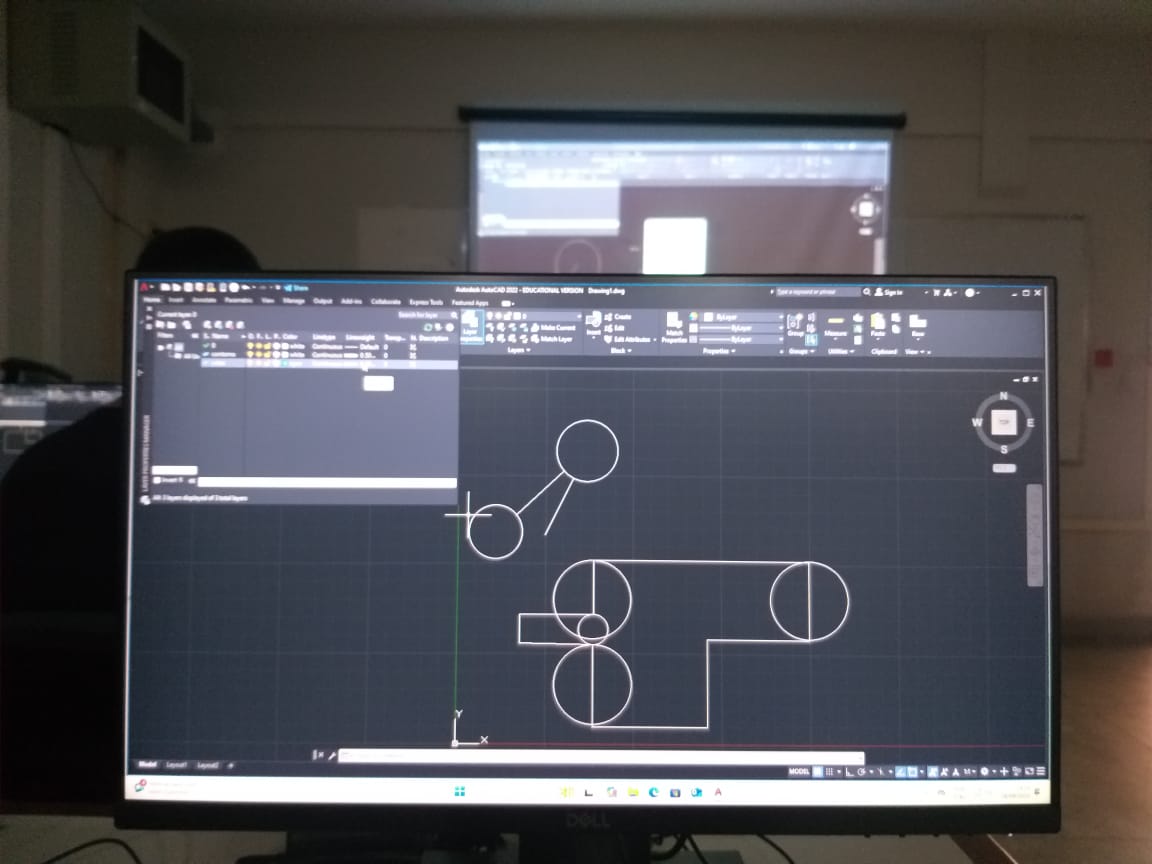
Task: Click white color swatch of contorno layer
Action: click(x=285, y=355)
